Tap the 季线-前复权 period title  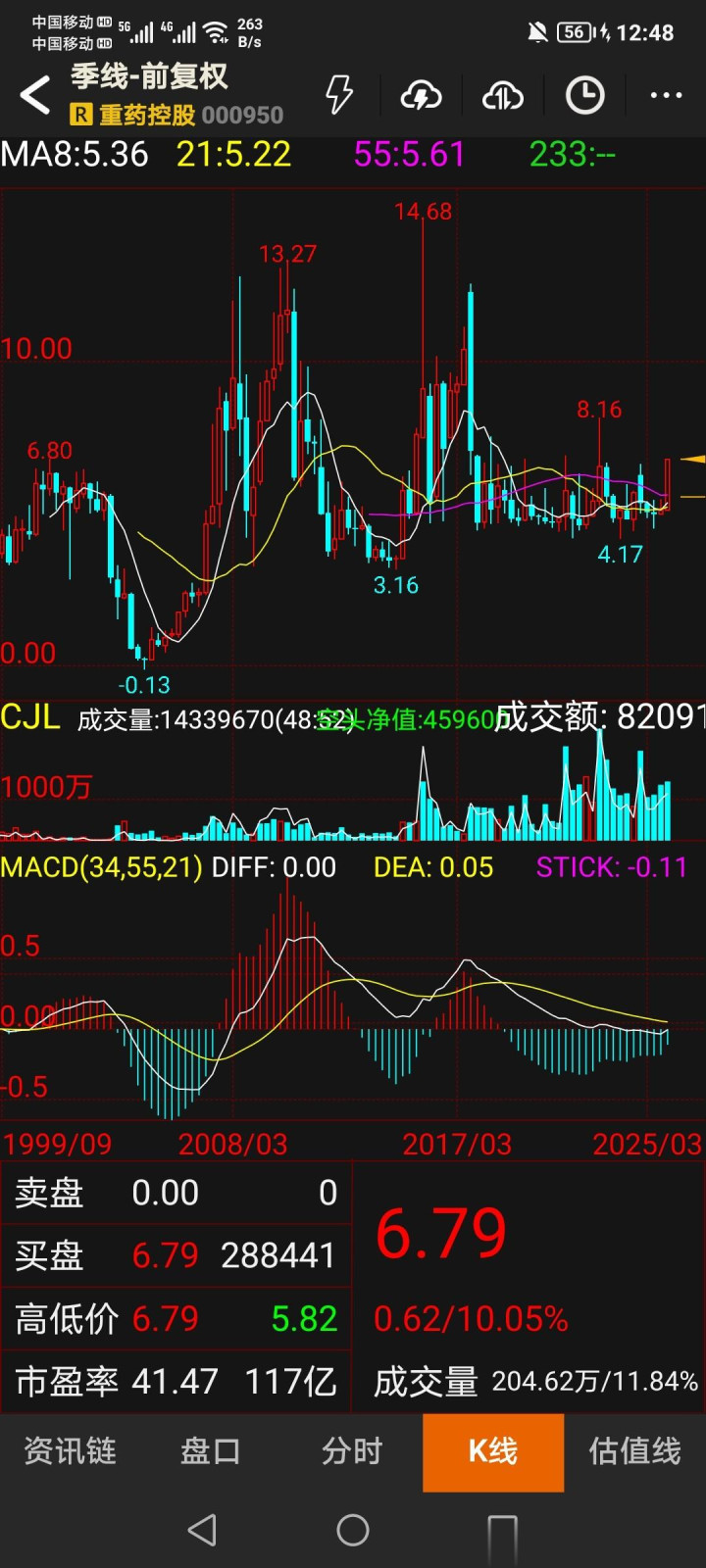click(149, 76)
